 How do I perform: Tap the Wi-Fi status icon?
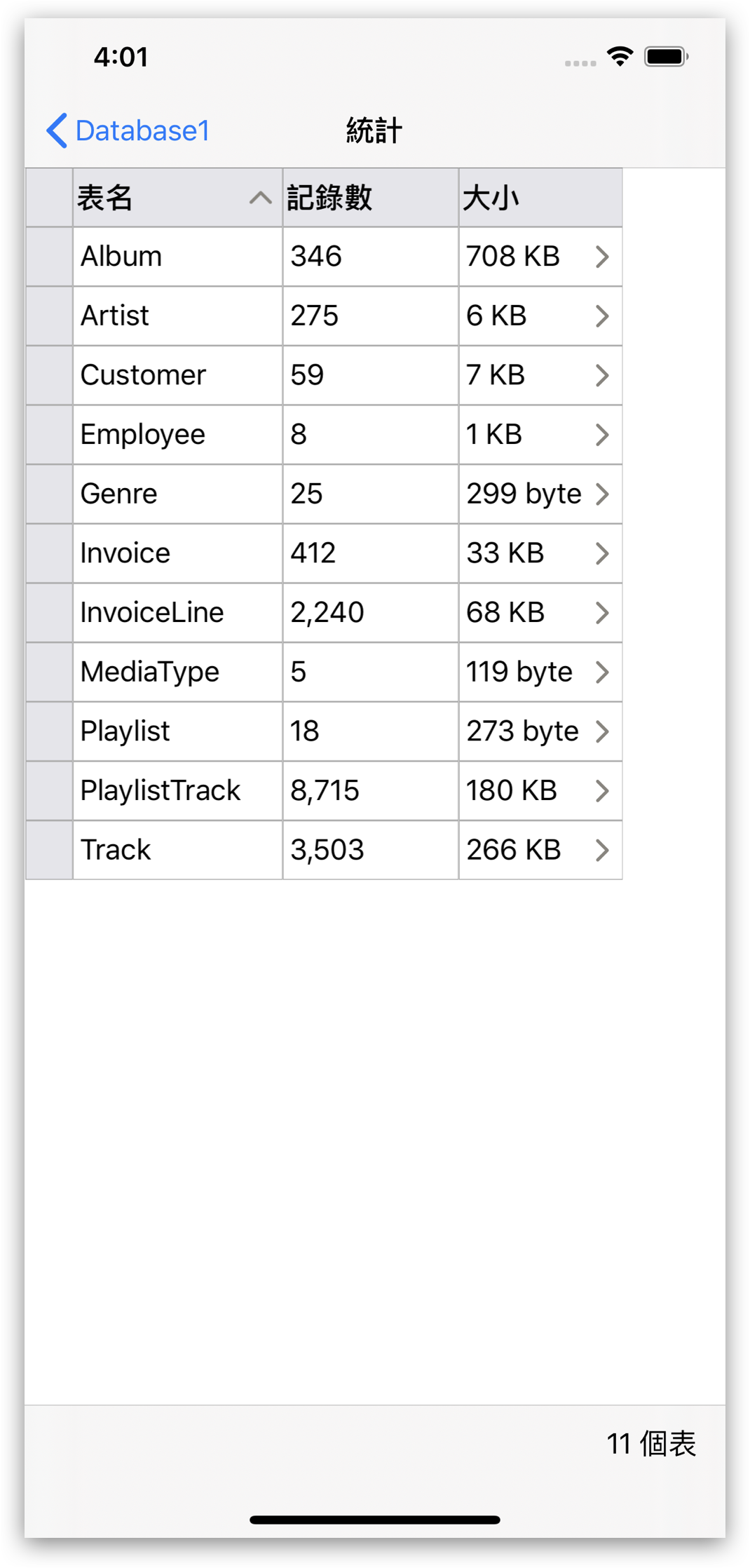coord(620,57)
